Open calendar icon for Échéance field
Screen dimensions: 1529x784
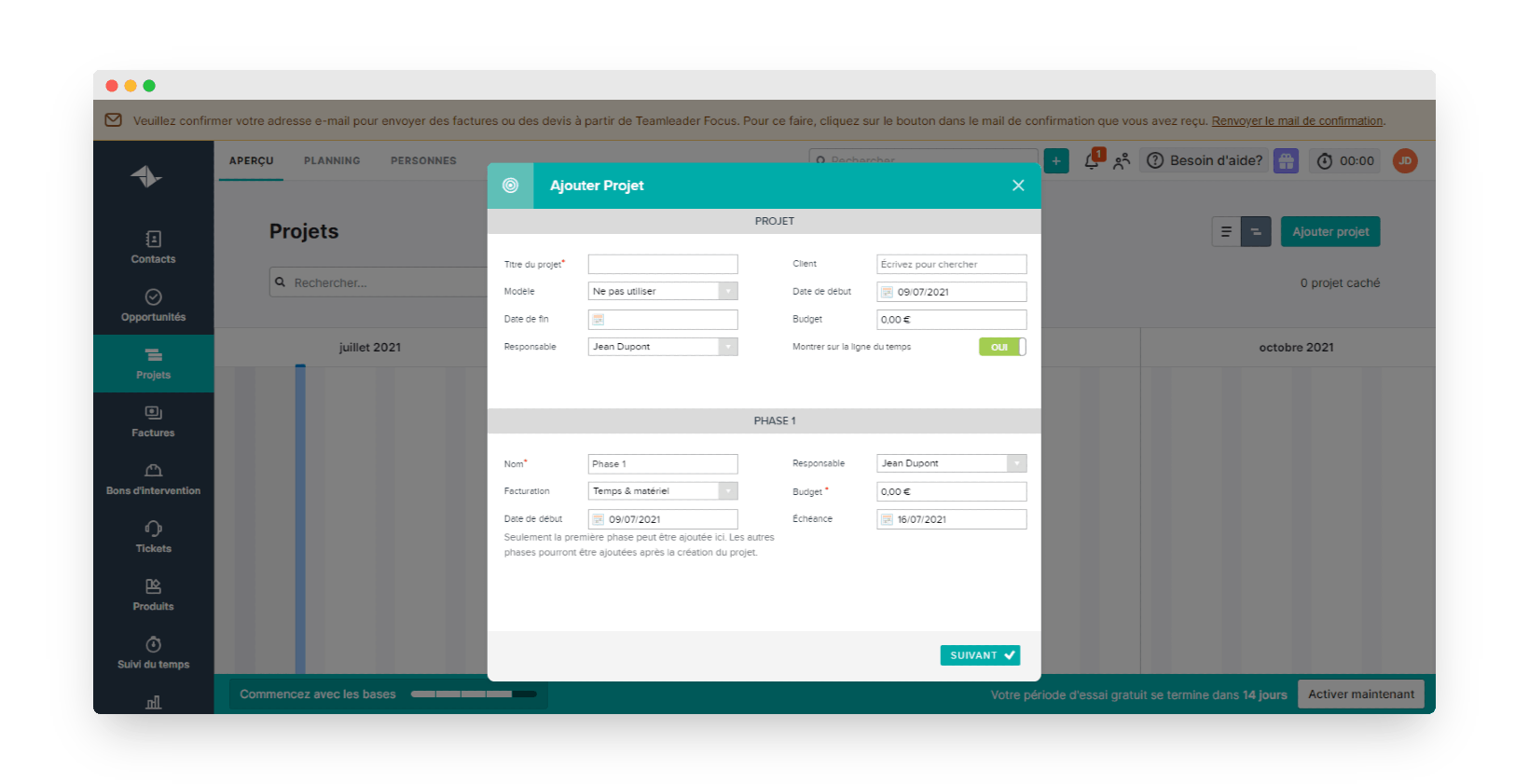[x=888, y=519]
